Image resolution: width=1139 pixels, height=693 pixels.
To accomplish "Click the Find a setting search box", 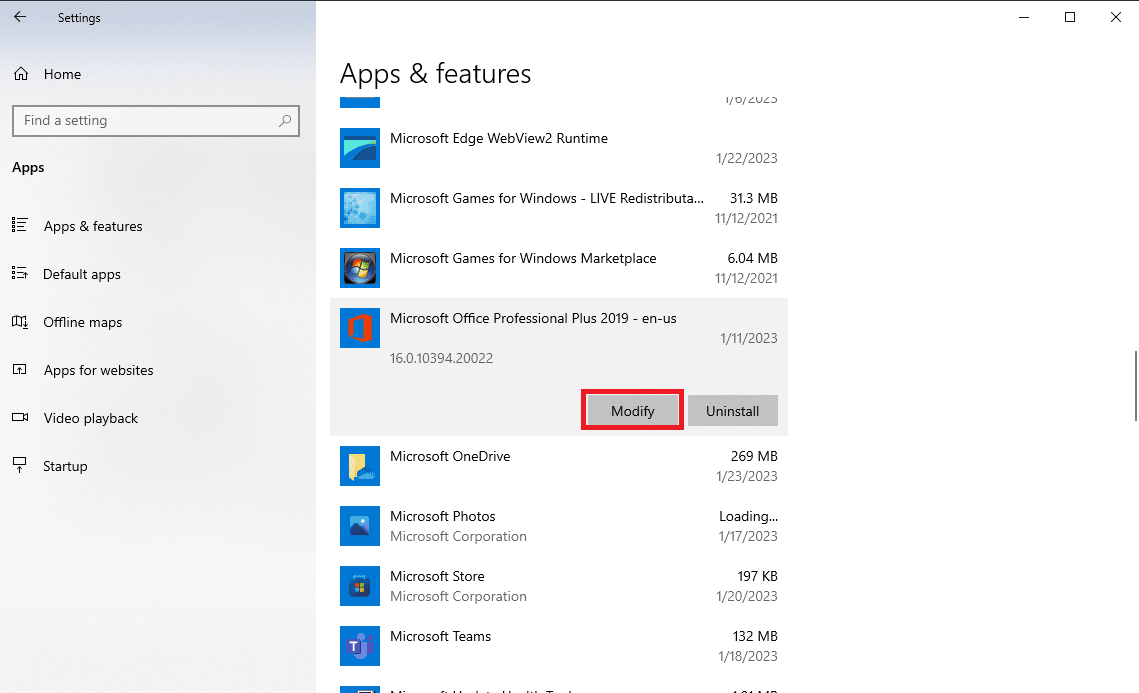I will [x=156, y=121].
